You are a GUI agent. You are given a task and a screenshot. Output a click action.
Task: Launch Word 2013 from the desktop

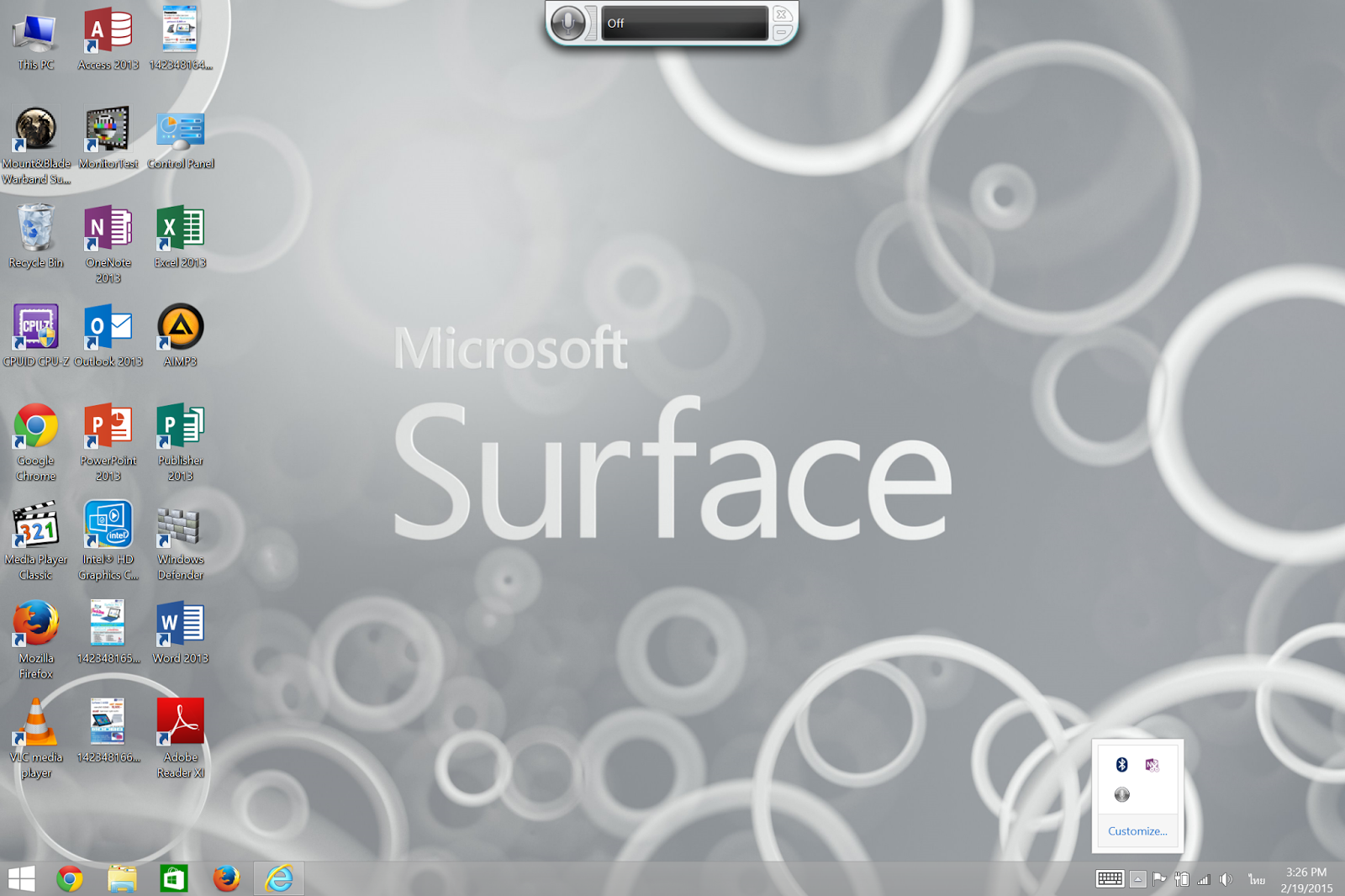click(x=180, y=633)
